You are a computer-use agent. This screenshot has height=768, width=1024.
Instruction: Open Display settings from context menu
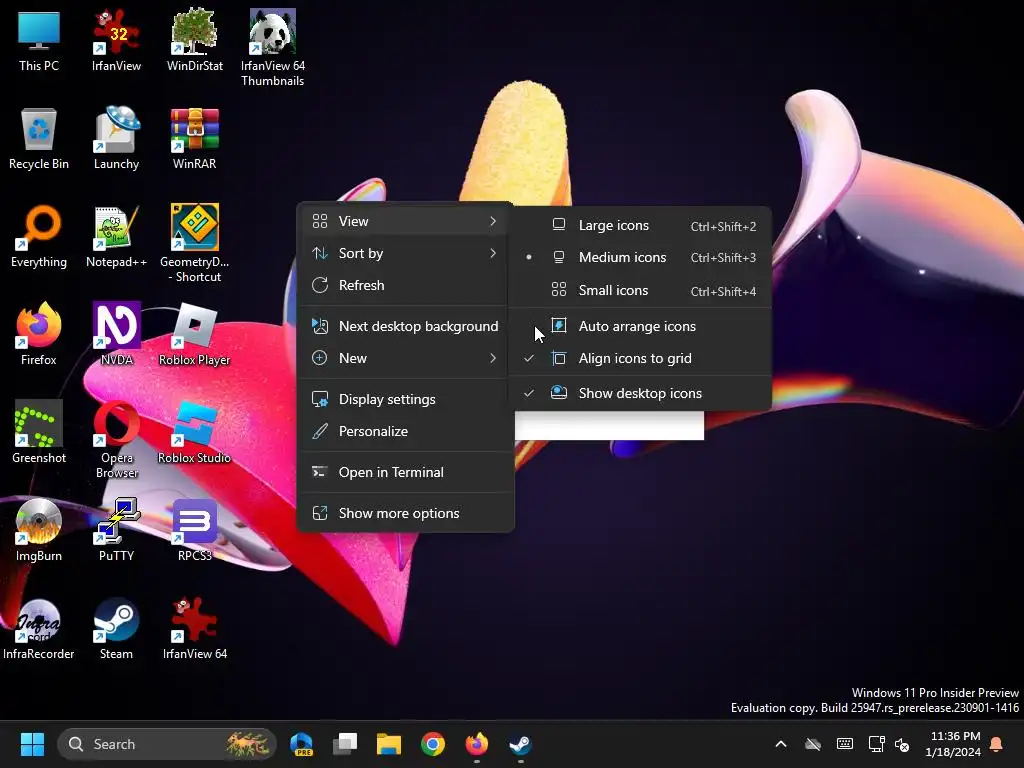click(x=405, y=399)
